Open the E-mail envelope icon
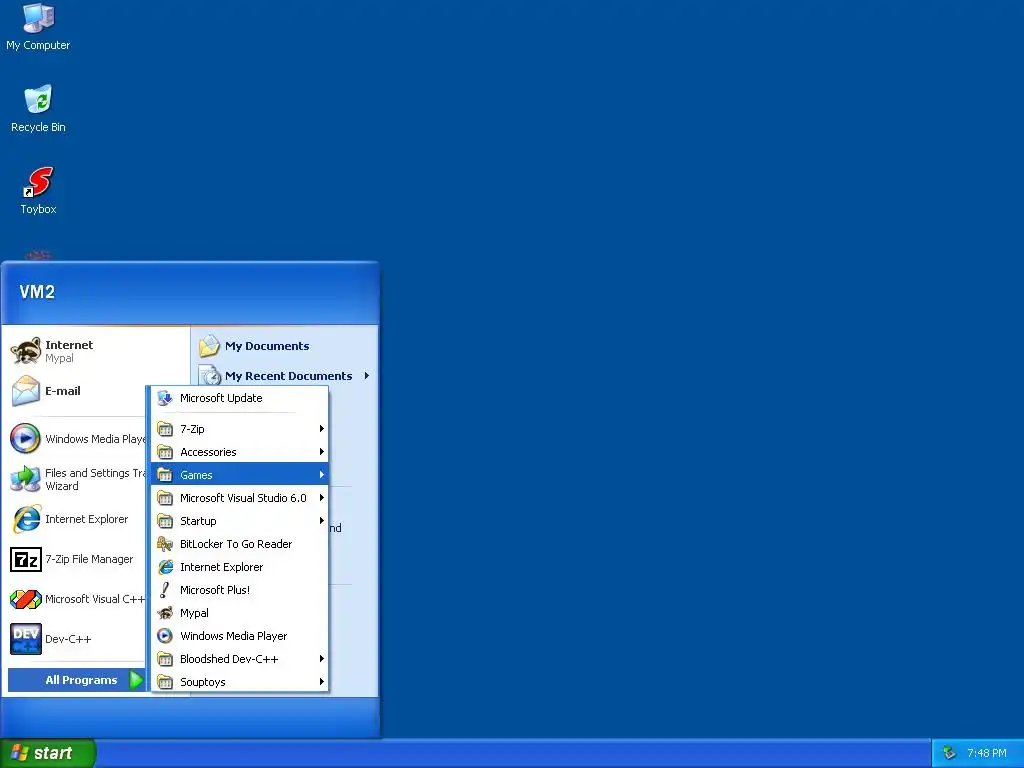 click(x=26, y=391)
